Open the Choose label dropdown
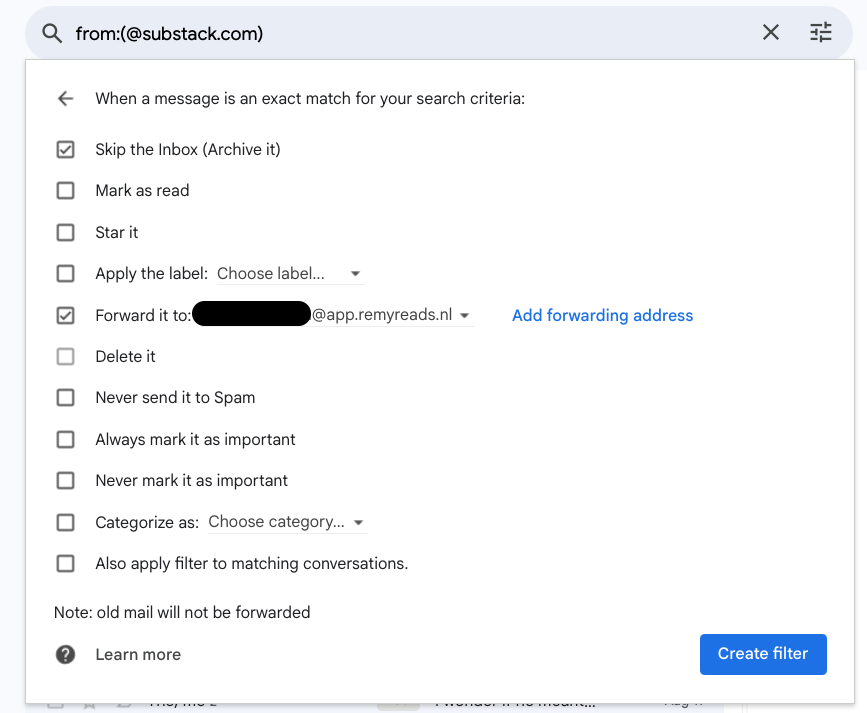Image resolution: width=867 pixels, height=713 pixels. pyautogui.click(x=290, y=273)
